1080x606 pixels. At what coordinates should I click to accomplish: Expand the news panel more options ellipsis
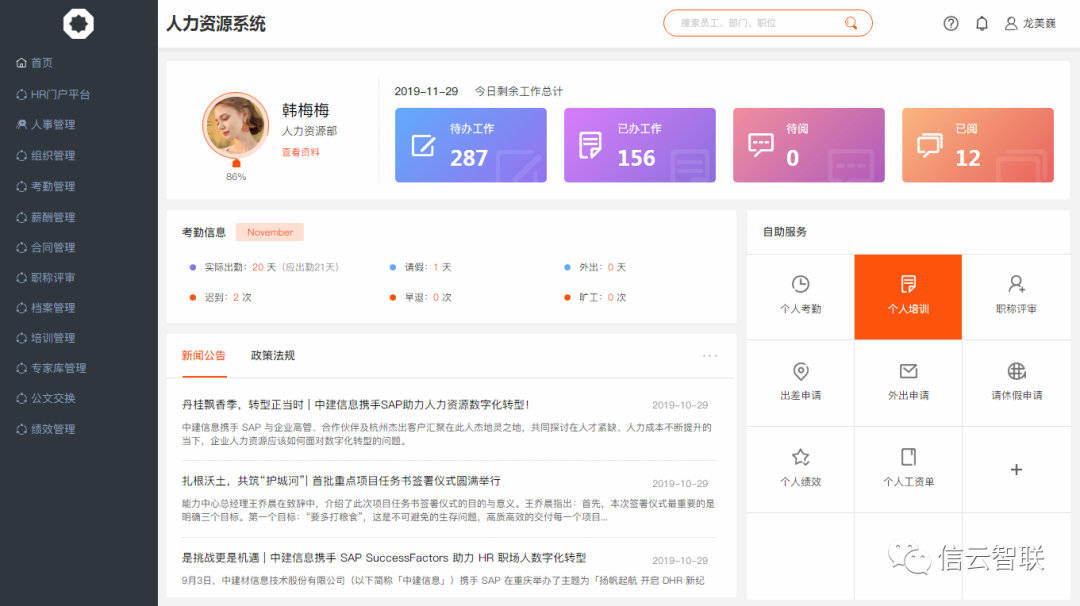(710, 356)
